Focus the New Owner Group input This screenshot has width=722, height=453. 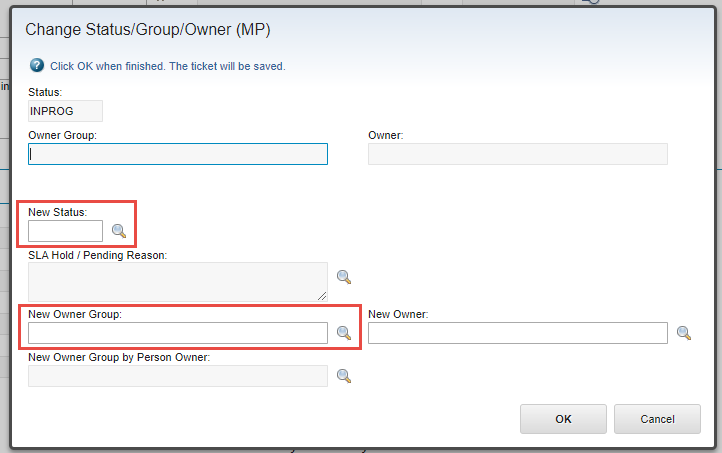point(178,333)
